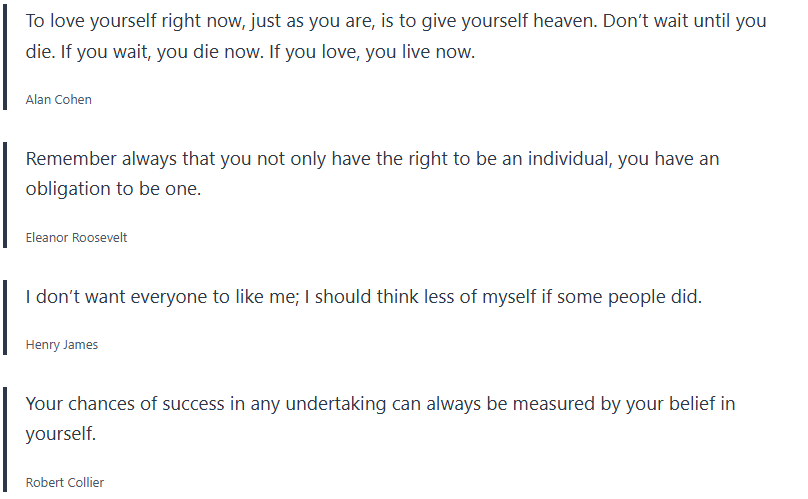Click the Robert Collier attribution text

(64, 483)
